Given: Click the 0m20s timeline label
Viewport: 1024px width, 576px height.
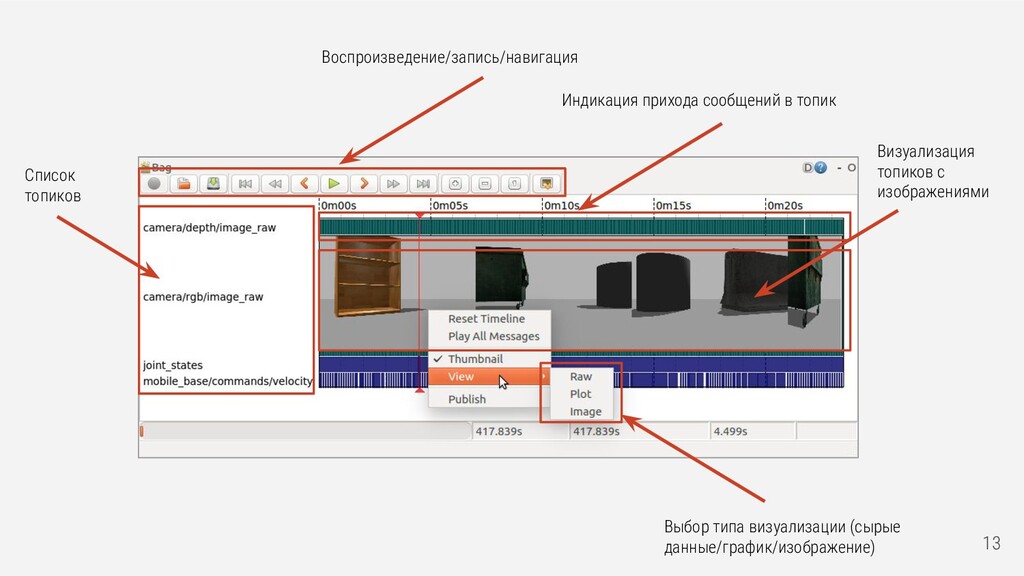Looking at the screenshot, I should [x=785, y=205].
